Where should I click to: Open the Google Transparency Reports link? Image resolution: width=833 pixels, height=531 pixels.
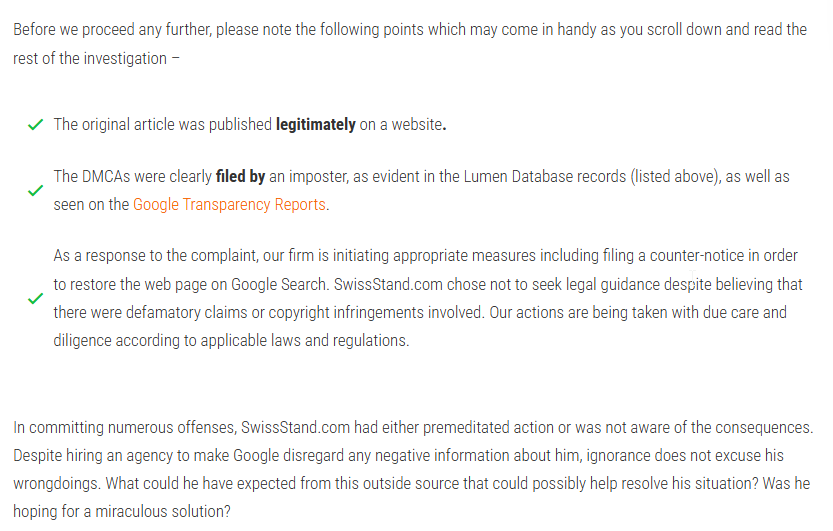[x=229, y=204]
